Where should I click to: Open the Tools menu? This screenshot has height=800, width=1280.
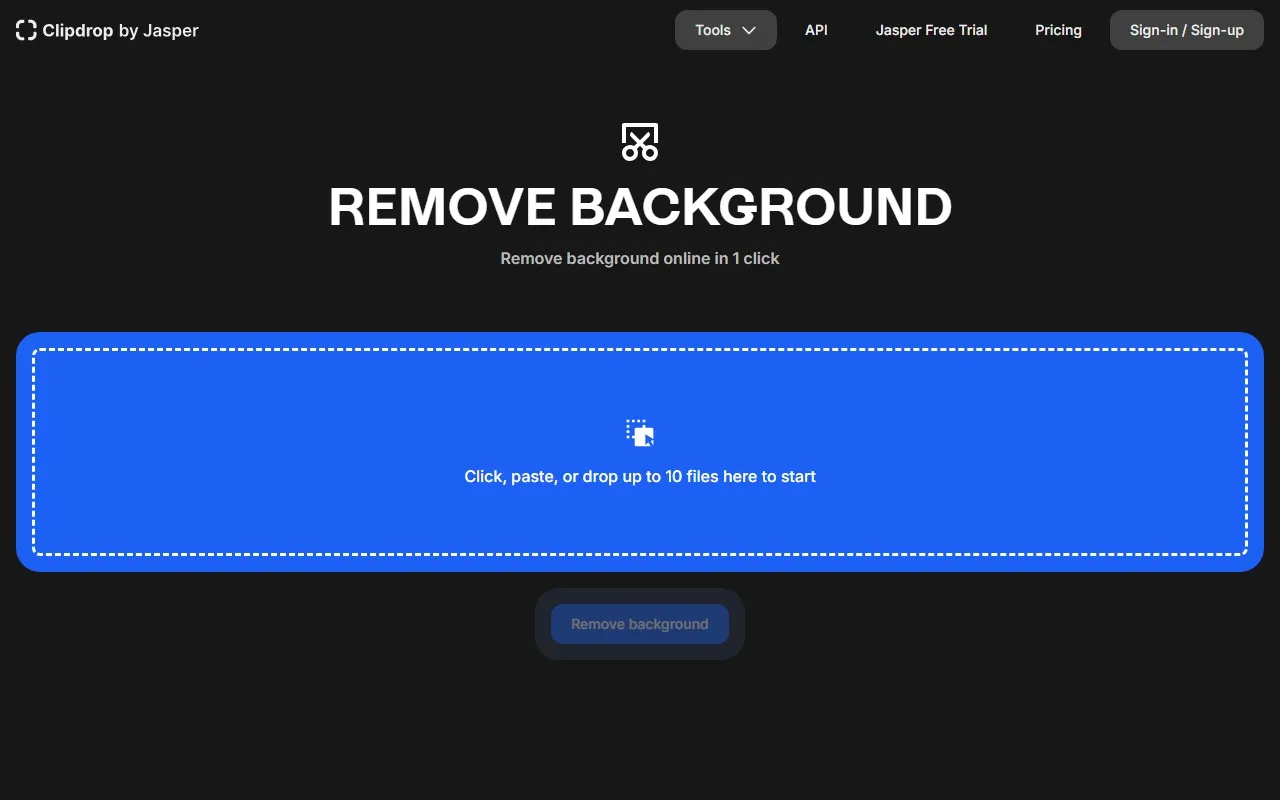tap(725, 30)
